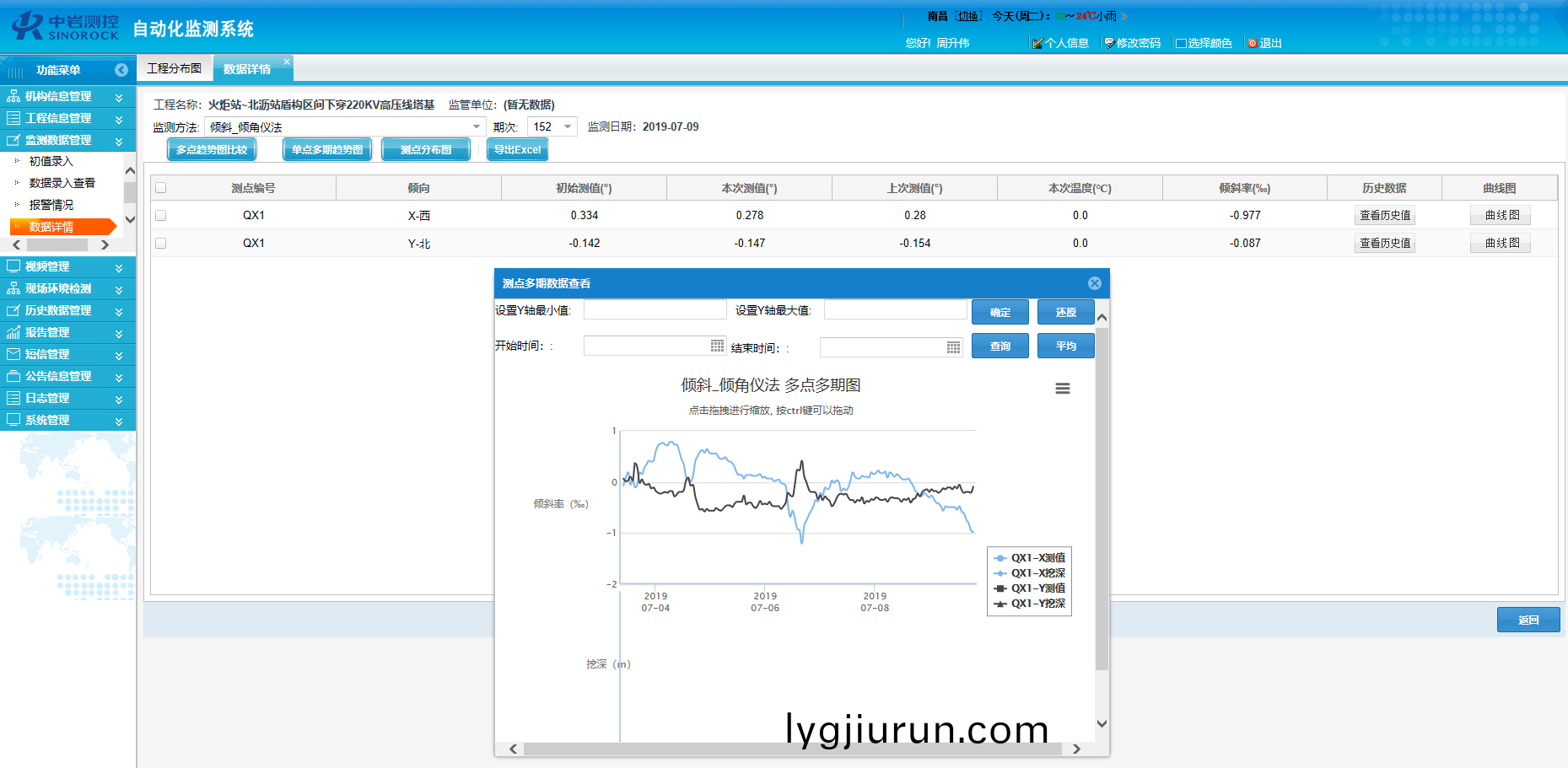This screenshot has width=1568, height=768.
Task: Switch to the 工程分布图 tab
Action: click(174, 68)
